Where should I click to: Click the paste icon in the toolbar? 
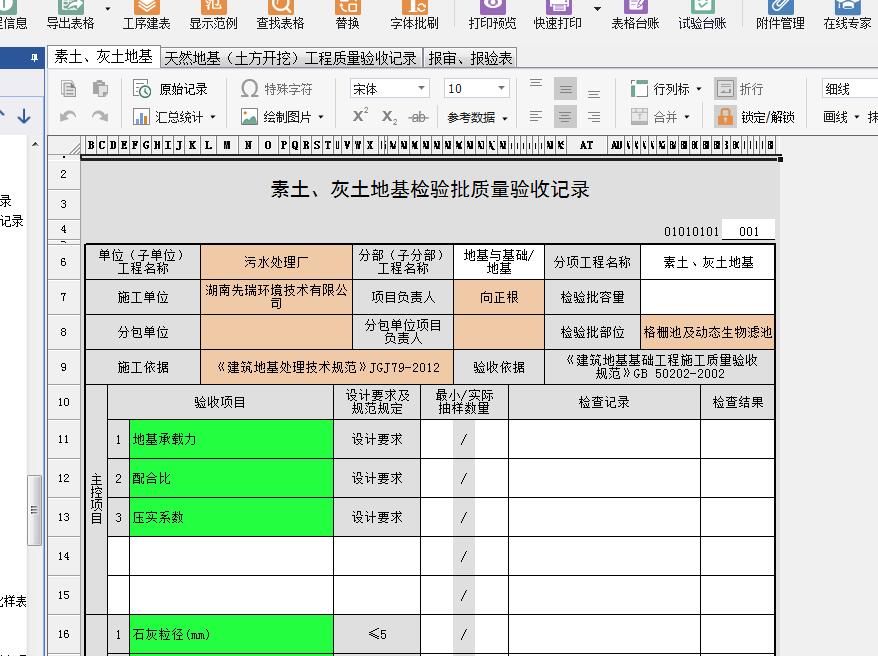100,89
